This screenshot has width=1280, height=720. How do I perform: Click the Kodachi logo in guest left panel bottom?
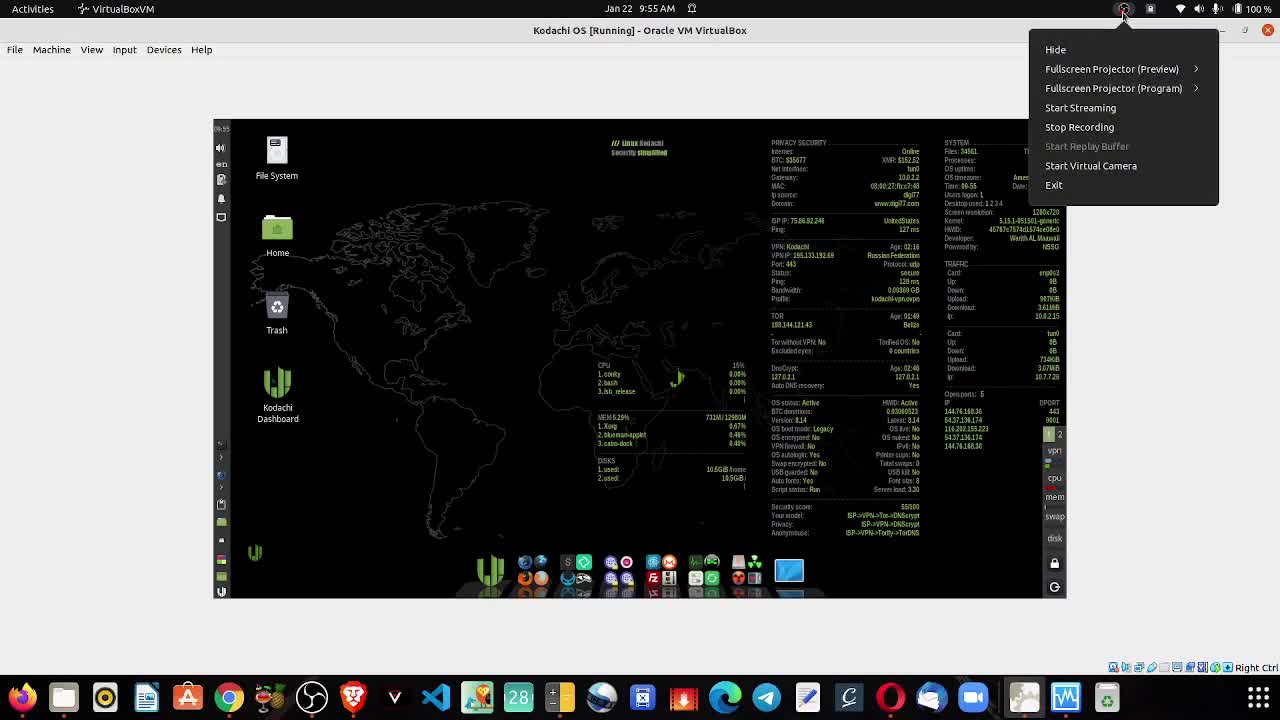(221, 591)
